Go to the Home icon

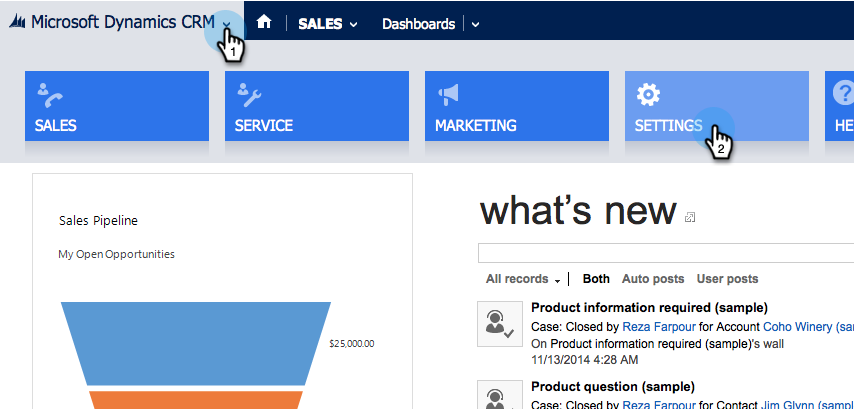(x=264, y=23)
